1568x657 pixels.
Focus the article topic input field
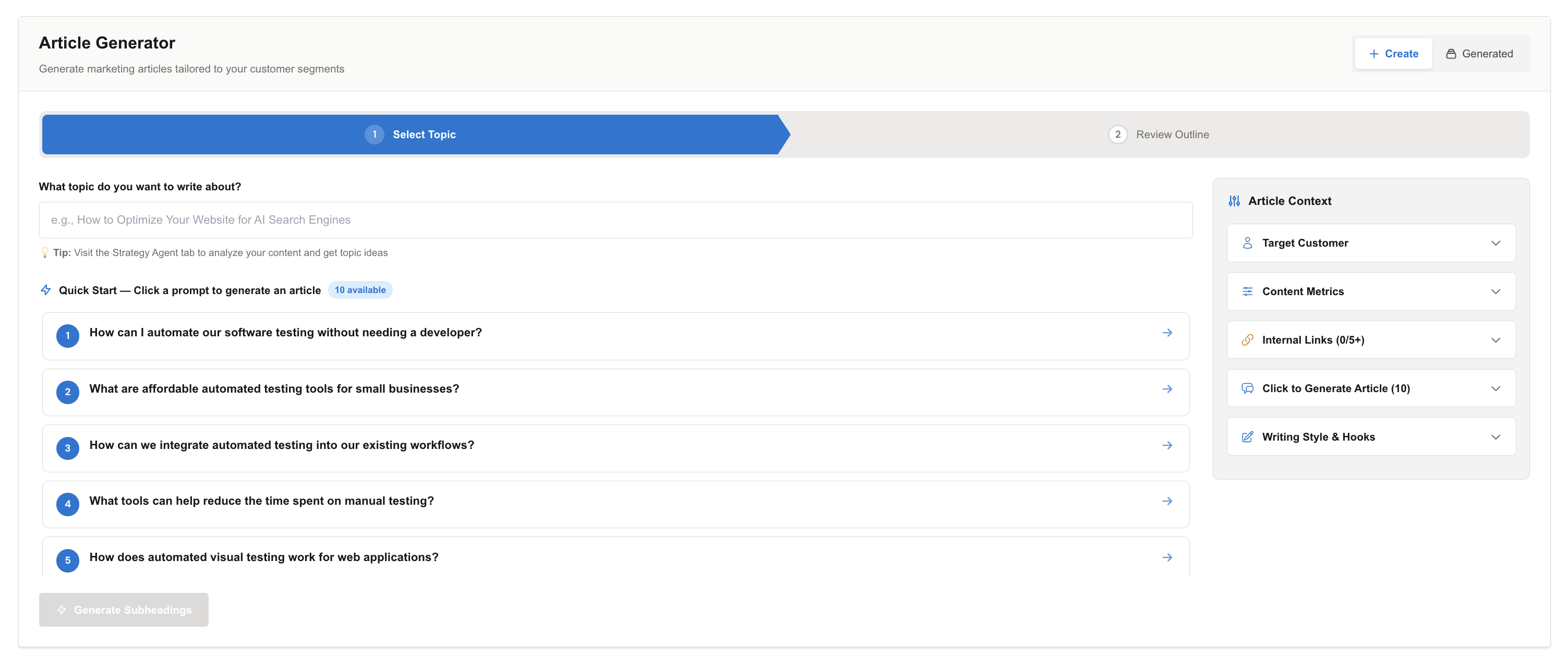(615, 220)
